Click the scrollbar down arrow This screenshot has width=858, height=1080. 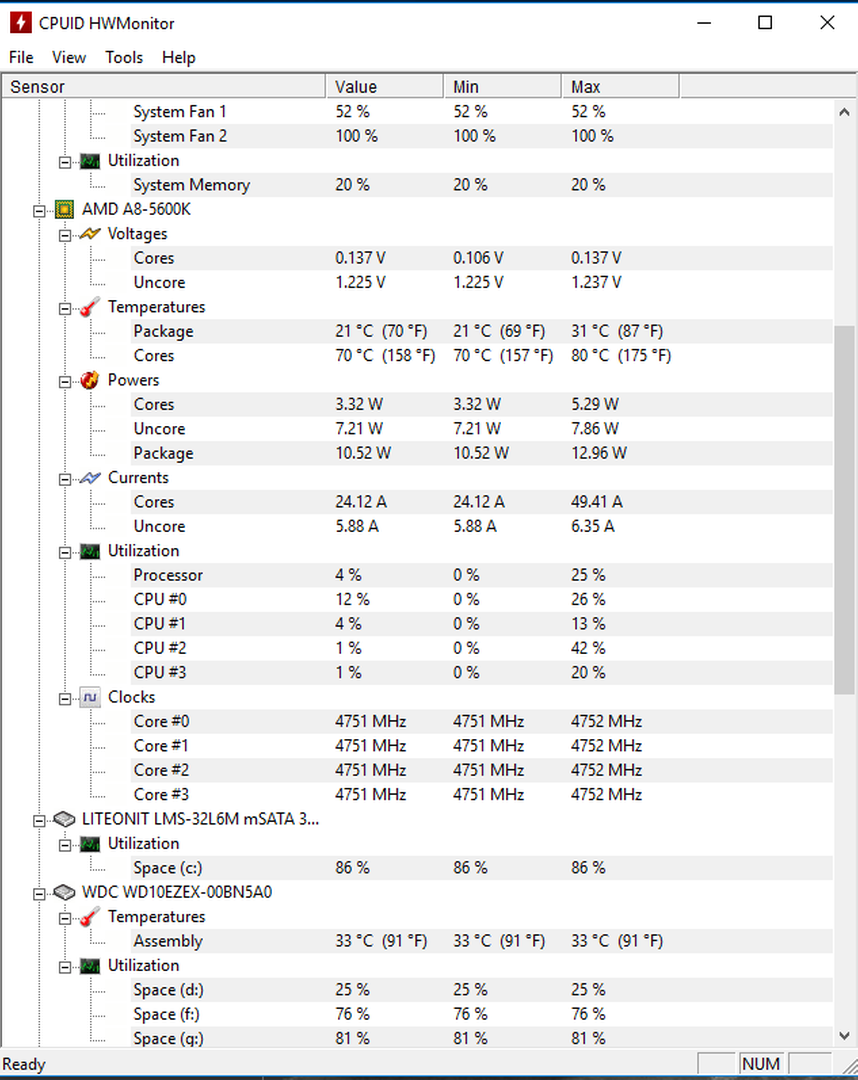tap(844, 1035)
